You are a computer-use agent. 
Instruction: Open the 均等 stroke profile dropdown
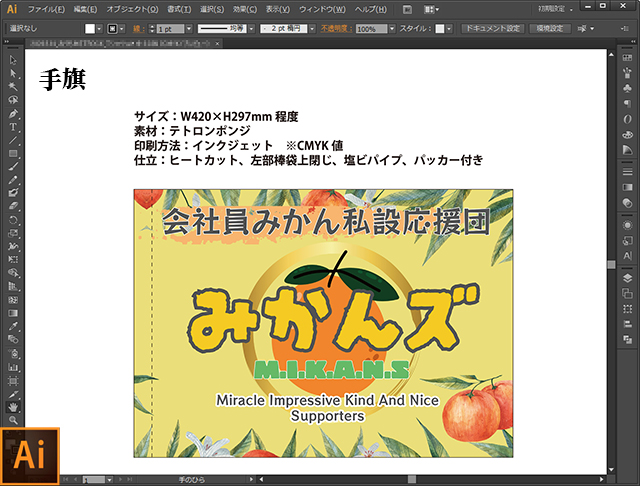(251, 29)
